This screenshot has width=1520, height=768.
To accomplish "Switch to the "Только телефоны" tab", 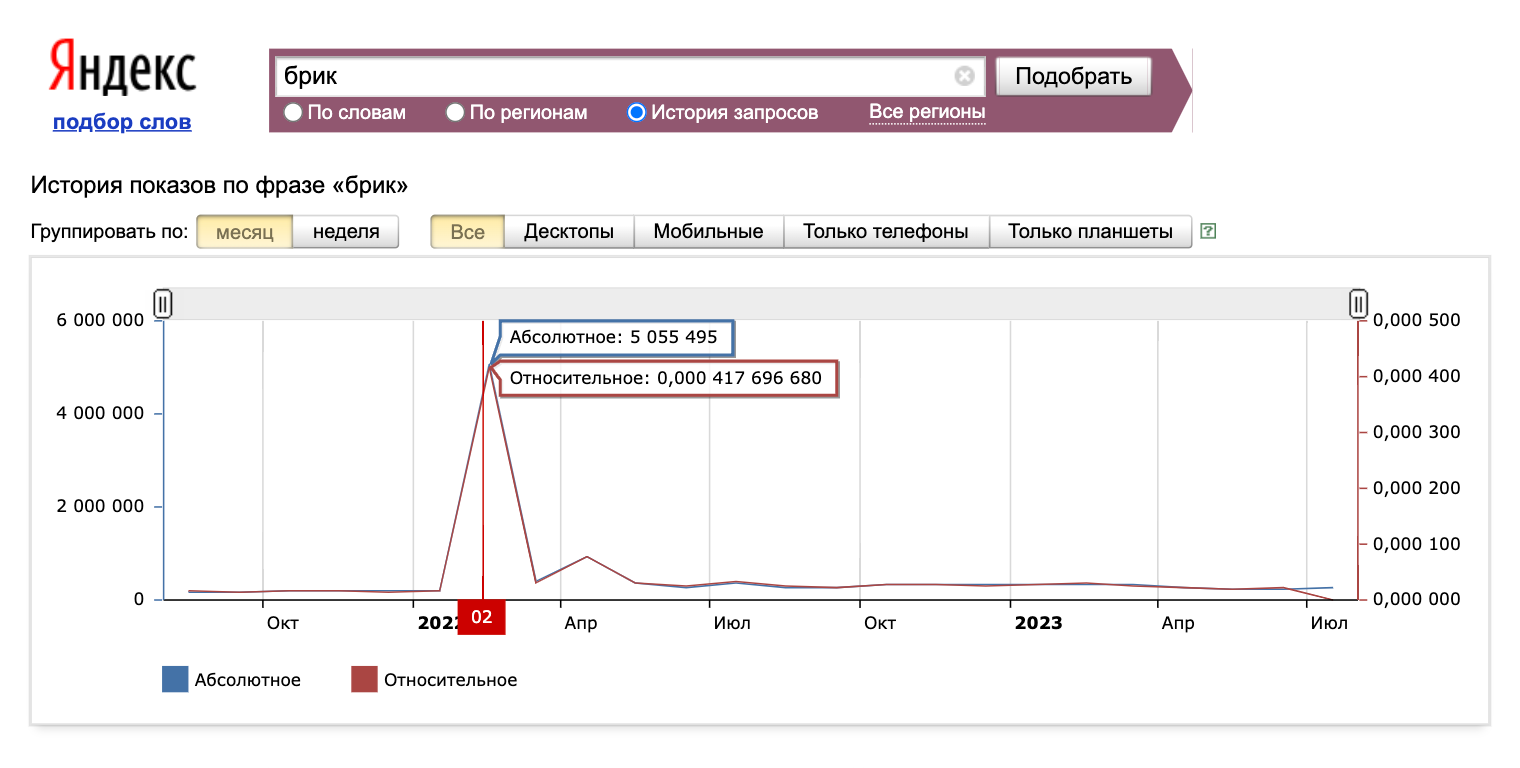I will (x=886, y=232).
